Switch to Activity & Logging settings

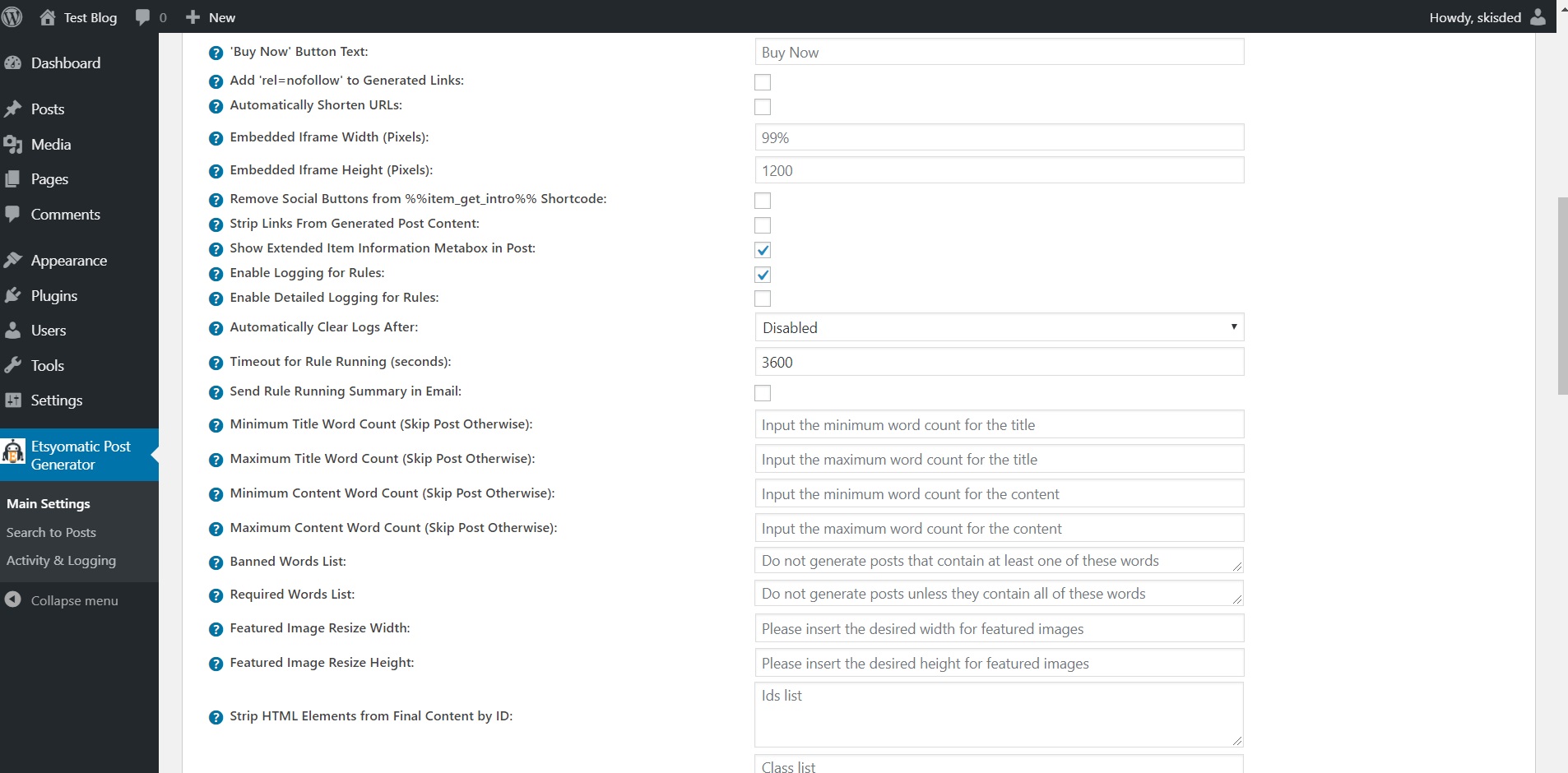[x=61, y=560]
